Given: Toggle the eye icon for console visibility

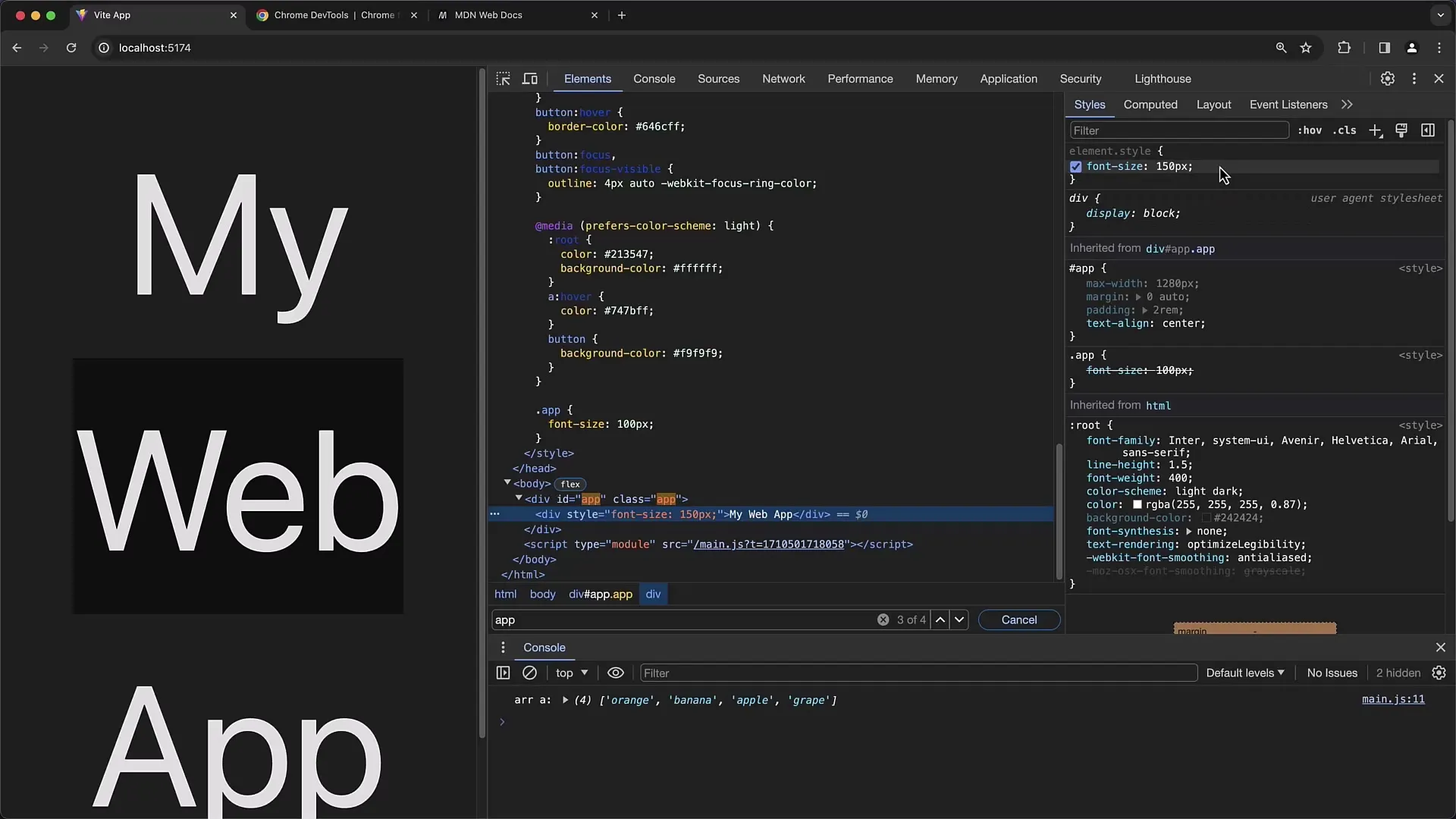Looking at the screenshot, I should 614,672.
